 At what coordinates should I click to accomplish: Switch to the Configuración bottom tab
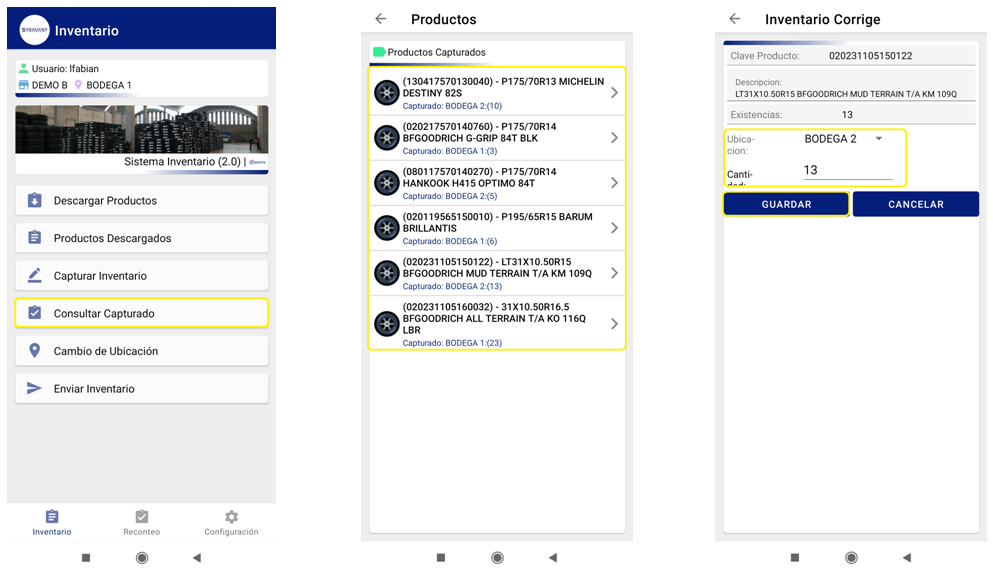click(231, 523)
